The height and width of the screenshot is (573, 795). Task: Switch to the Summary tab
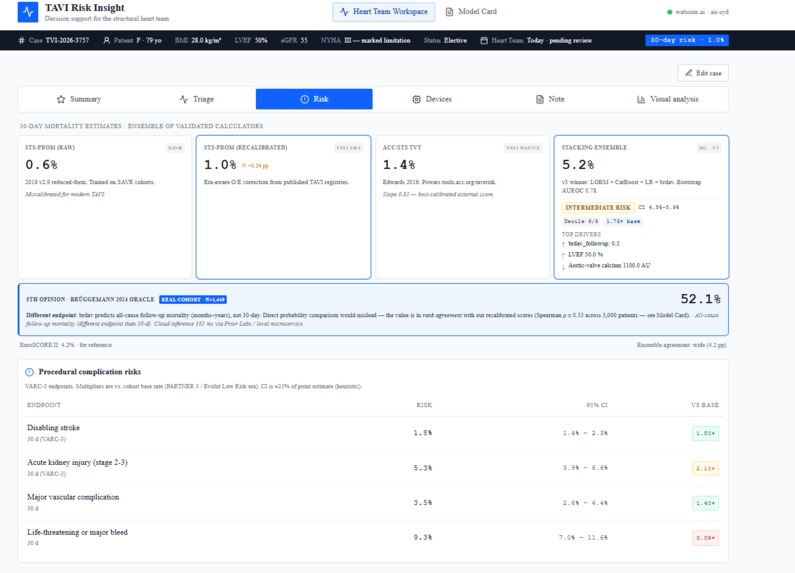coord(79,99)
